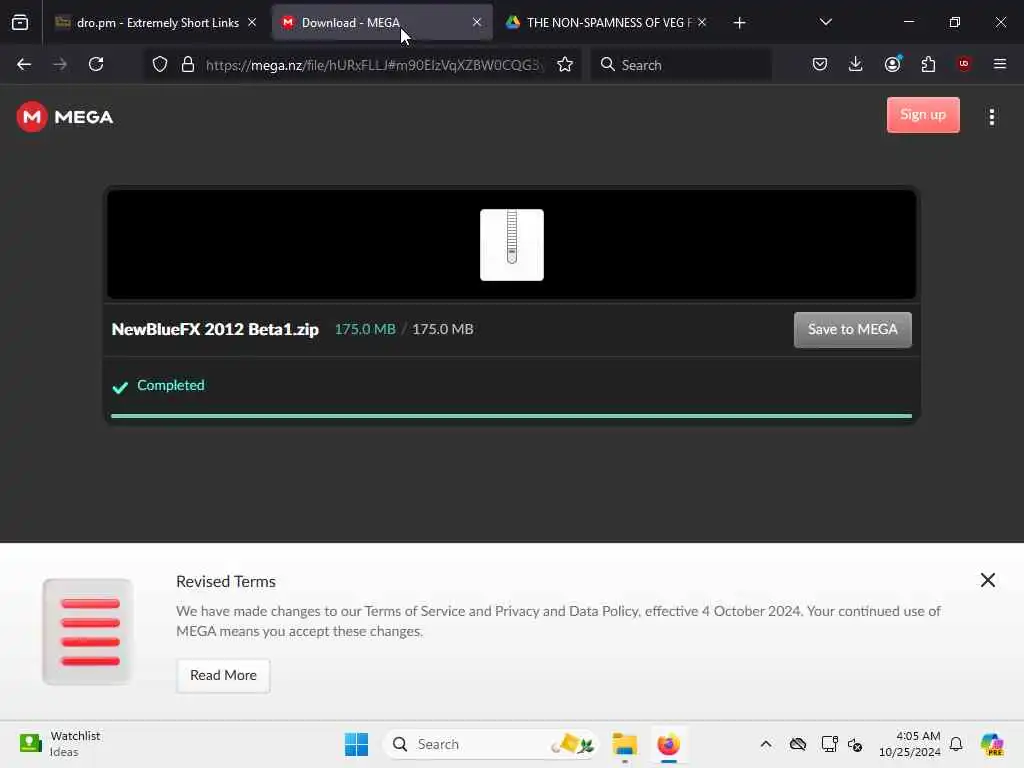Viewport: 1024px width, 768px height.
Task: Open the uBlock Origin extension
Action: [964, 64]
